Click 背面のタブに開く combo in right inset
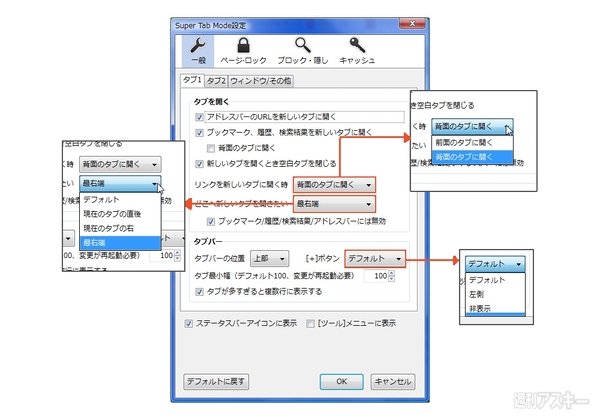Viewport: 600px width, 420px height. pyautogui.click(x=472, y=126)
